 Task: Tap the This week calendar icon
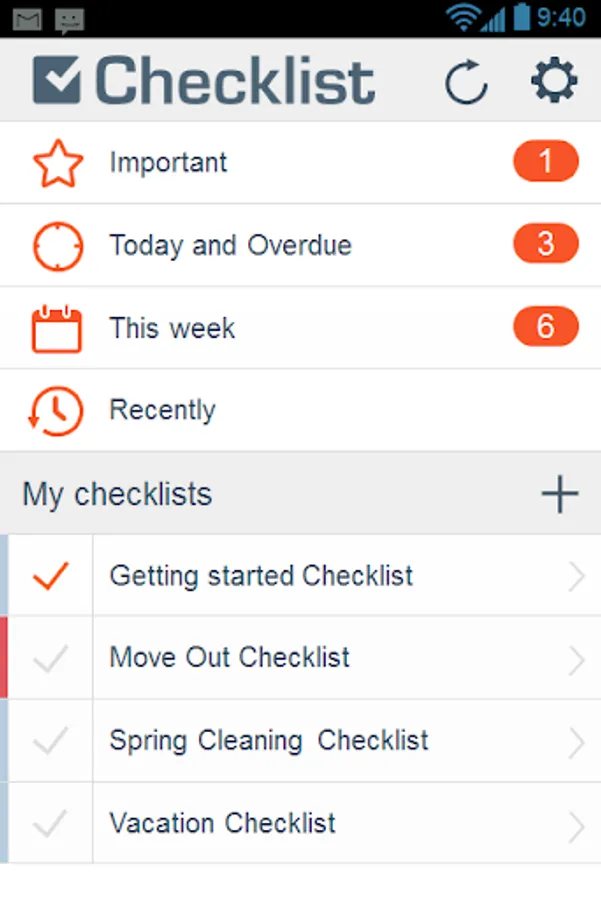57,328
